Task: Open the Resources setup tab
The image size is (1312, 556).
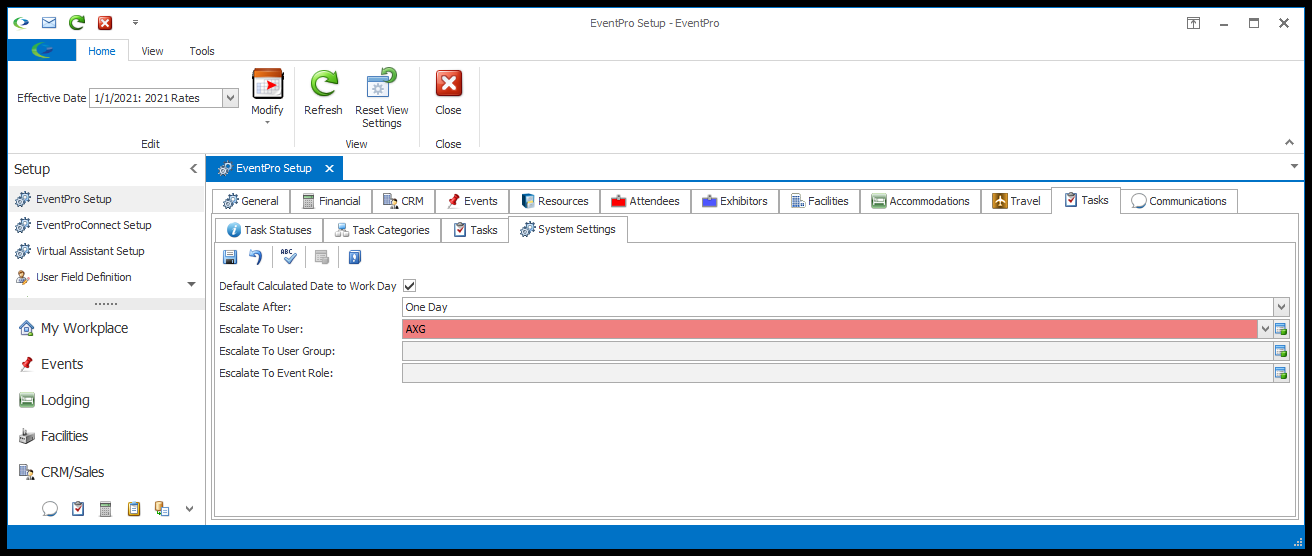Action: (x=555, y=201)
